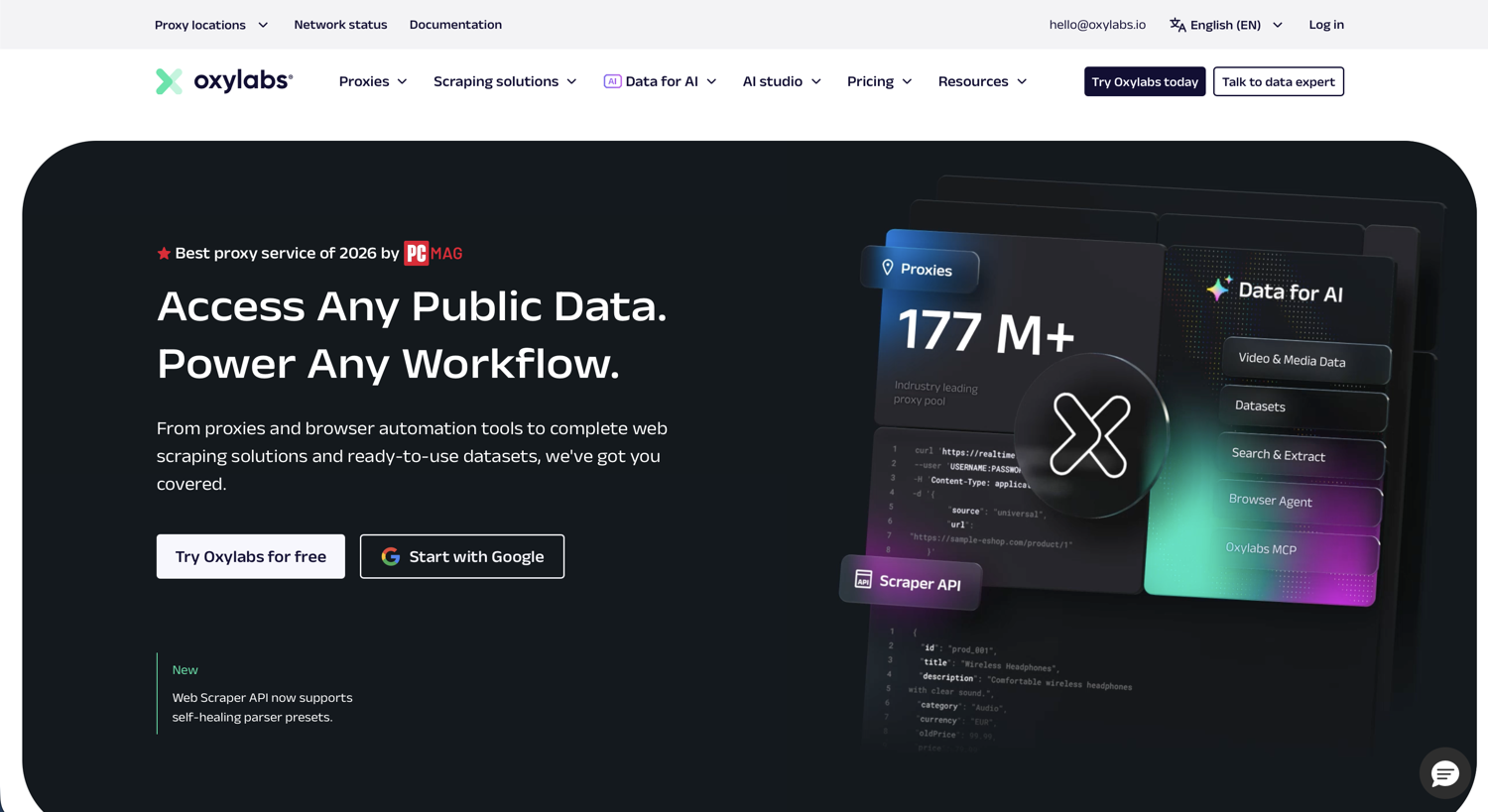Click the red star award icon
The width and height of the screenshot is (1488, 812).
[164, 254]
